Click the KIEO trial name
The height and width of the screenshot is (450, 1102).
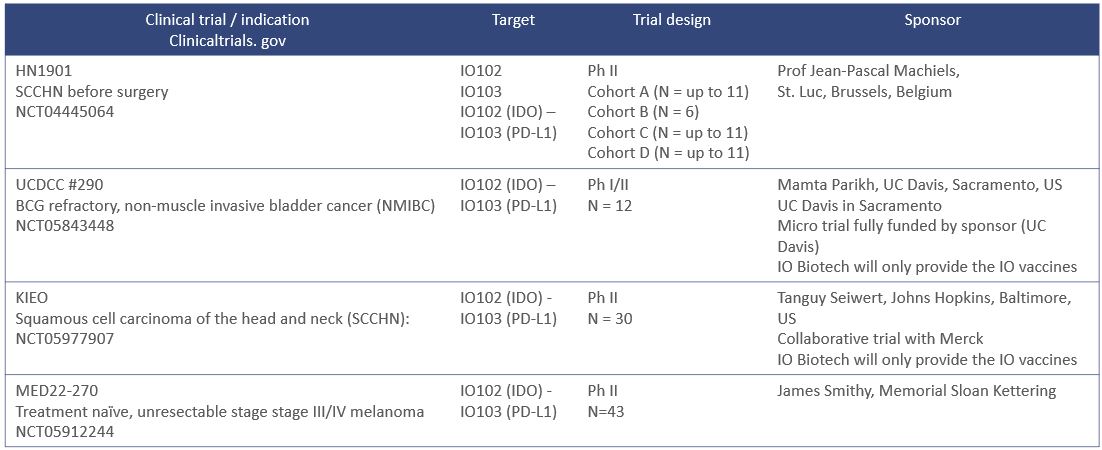pyautogui.click(x=35, y=298)
